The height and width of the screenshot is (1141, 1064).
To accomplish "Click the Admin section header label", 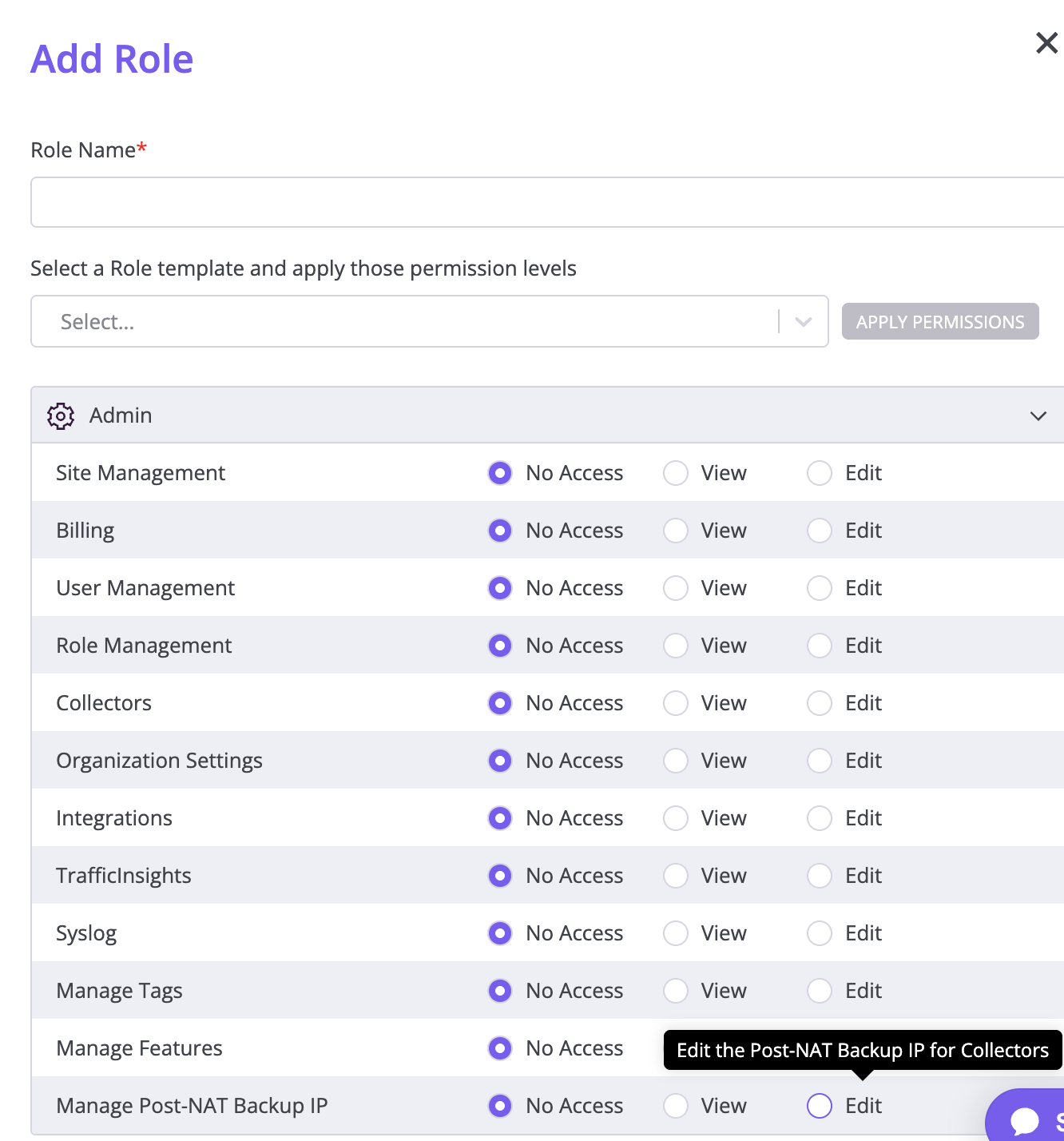I will coord(121,415).
